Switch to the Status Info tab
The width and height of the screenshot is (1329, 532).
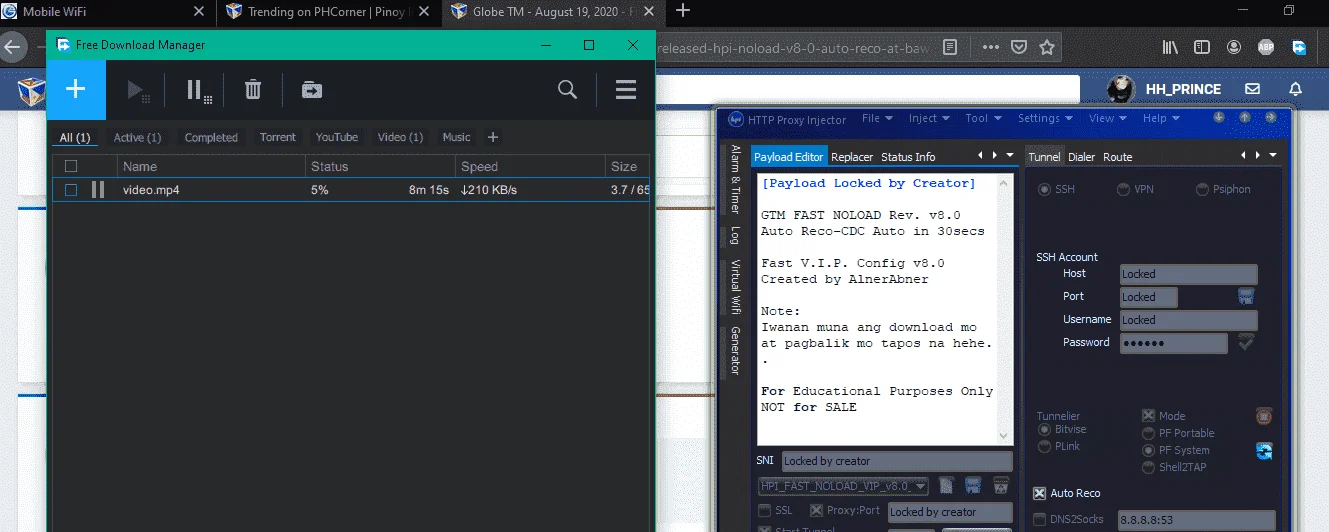click(x=908, y=157)
